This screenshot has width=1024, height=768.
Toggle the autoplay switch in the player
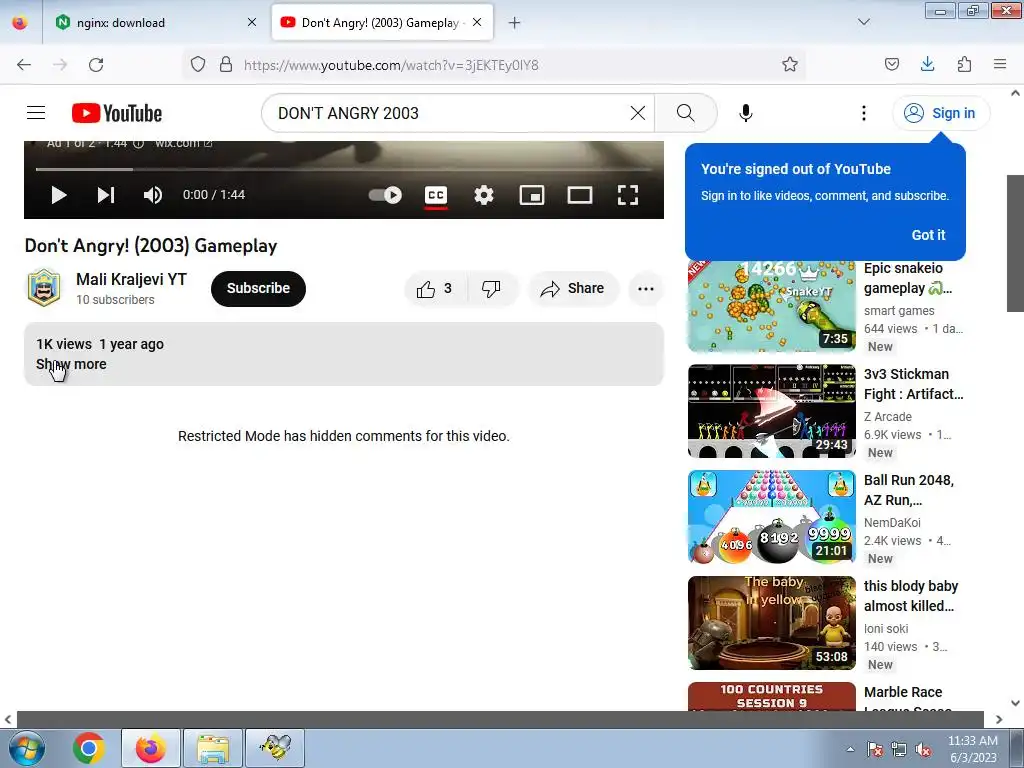tap(385, 195)
